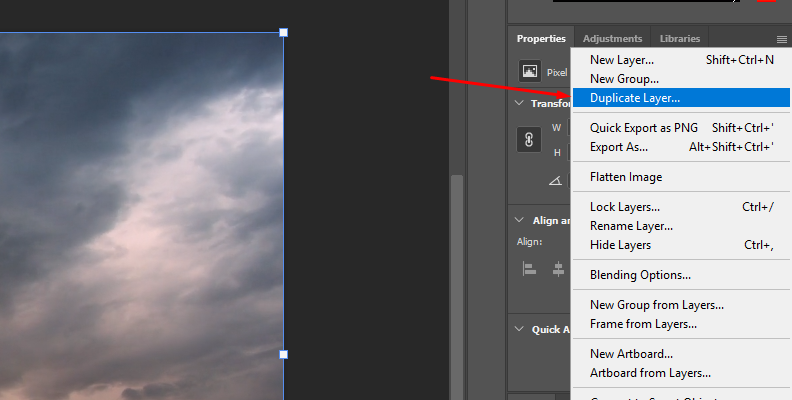Toggle the width-height link chain icon
This screenshot has height=400, width=792.
point(529,140)
